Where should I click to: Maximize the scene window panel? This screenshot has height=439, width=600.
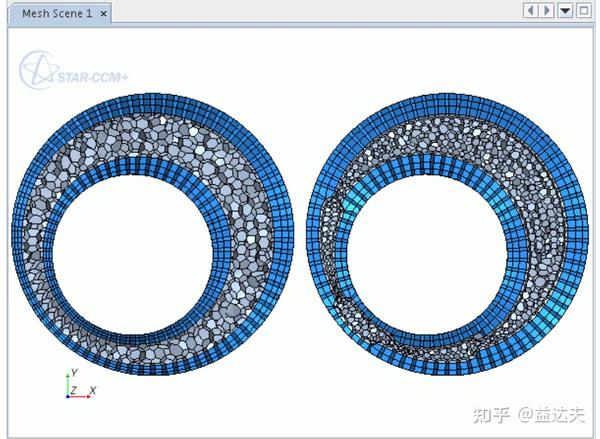(584, 10)
